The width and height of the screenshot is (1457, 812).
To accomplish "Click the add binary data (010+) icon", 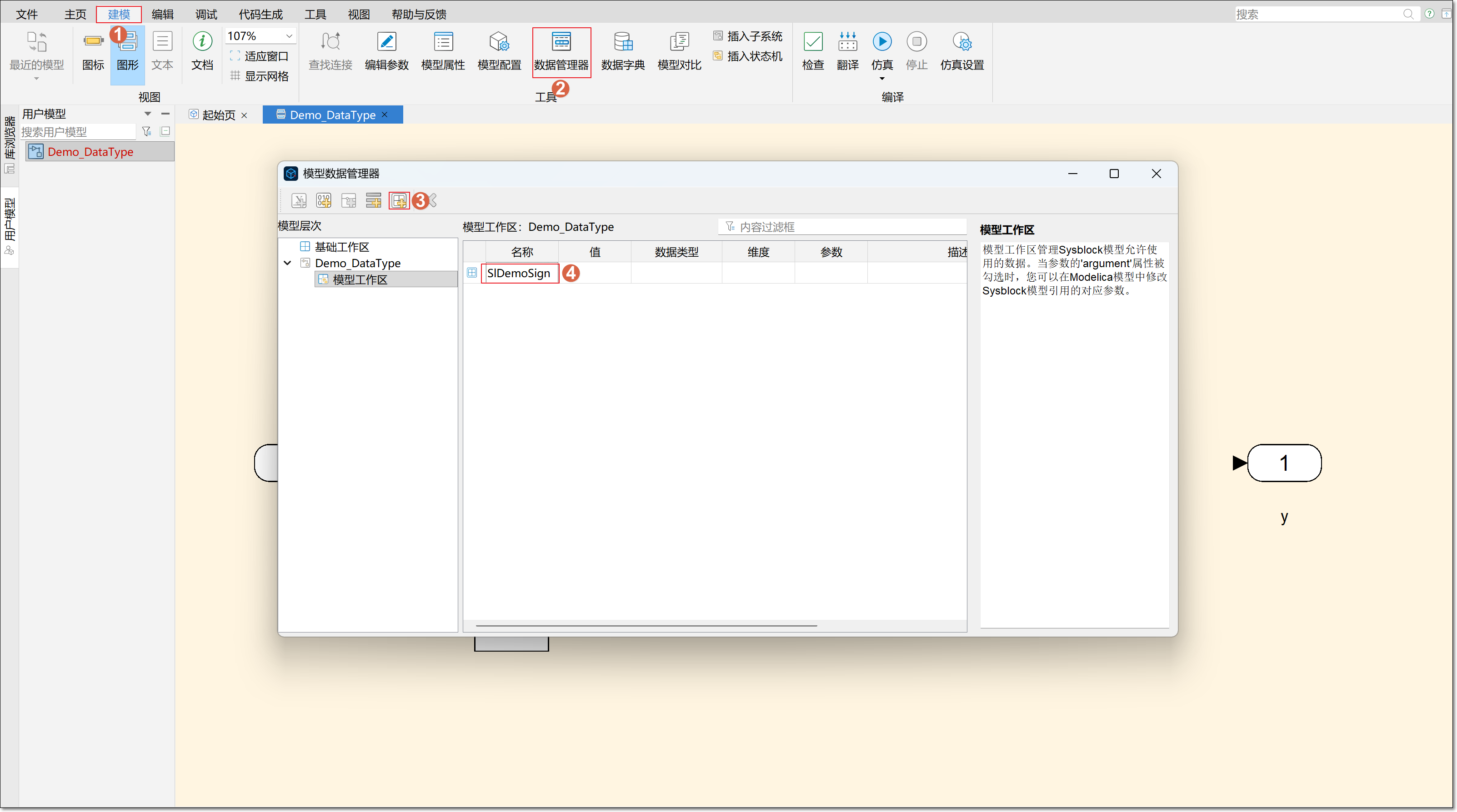I will [x=324, y=201].
